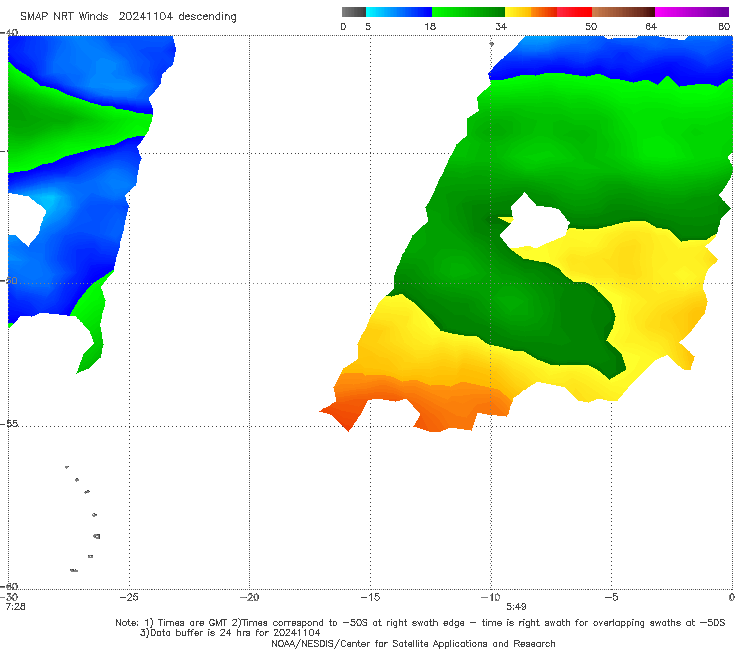Click the red segment of the colorbar
740x650 pixels.
tap(574, 12)
